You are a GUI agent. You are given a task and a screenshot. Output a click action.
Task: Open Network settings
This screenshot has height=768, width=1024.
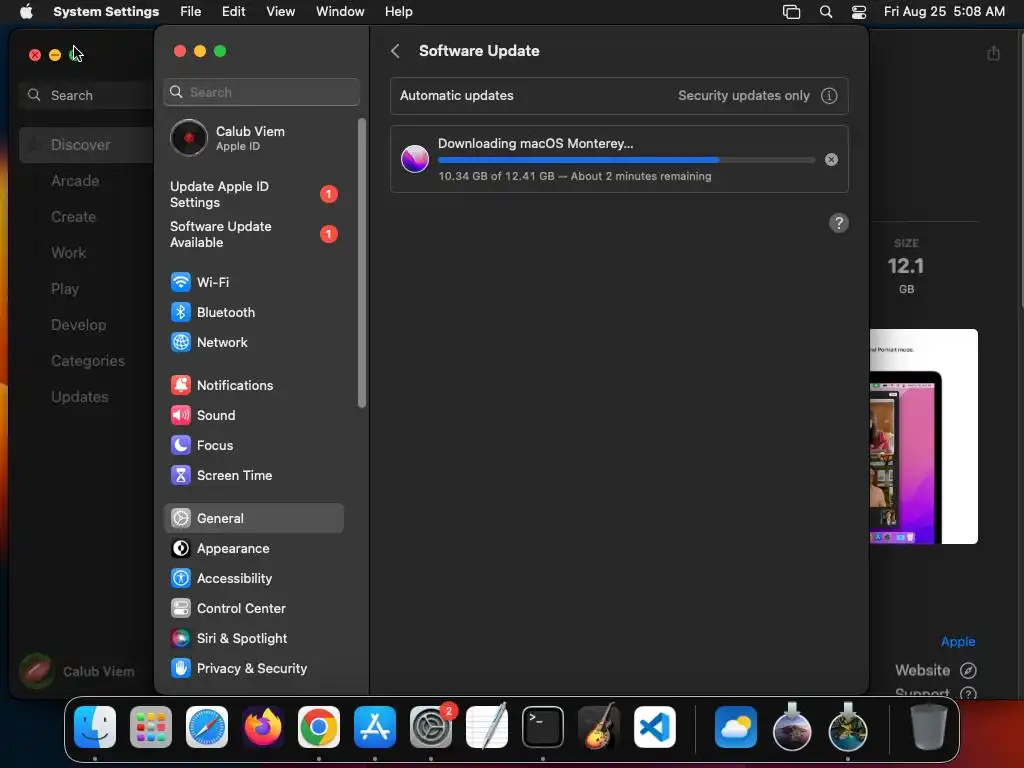(x=253, y=342)
